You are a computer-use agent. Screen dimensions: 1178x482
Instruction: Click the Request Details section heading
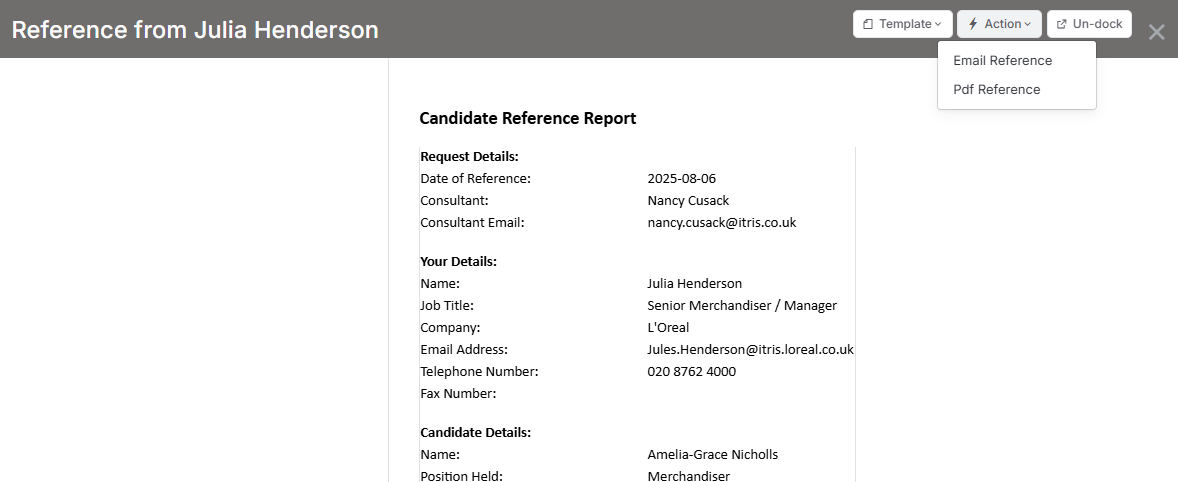point(470,157)
